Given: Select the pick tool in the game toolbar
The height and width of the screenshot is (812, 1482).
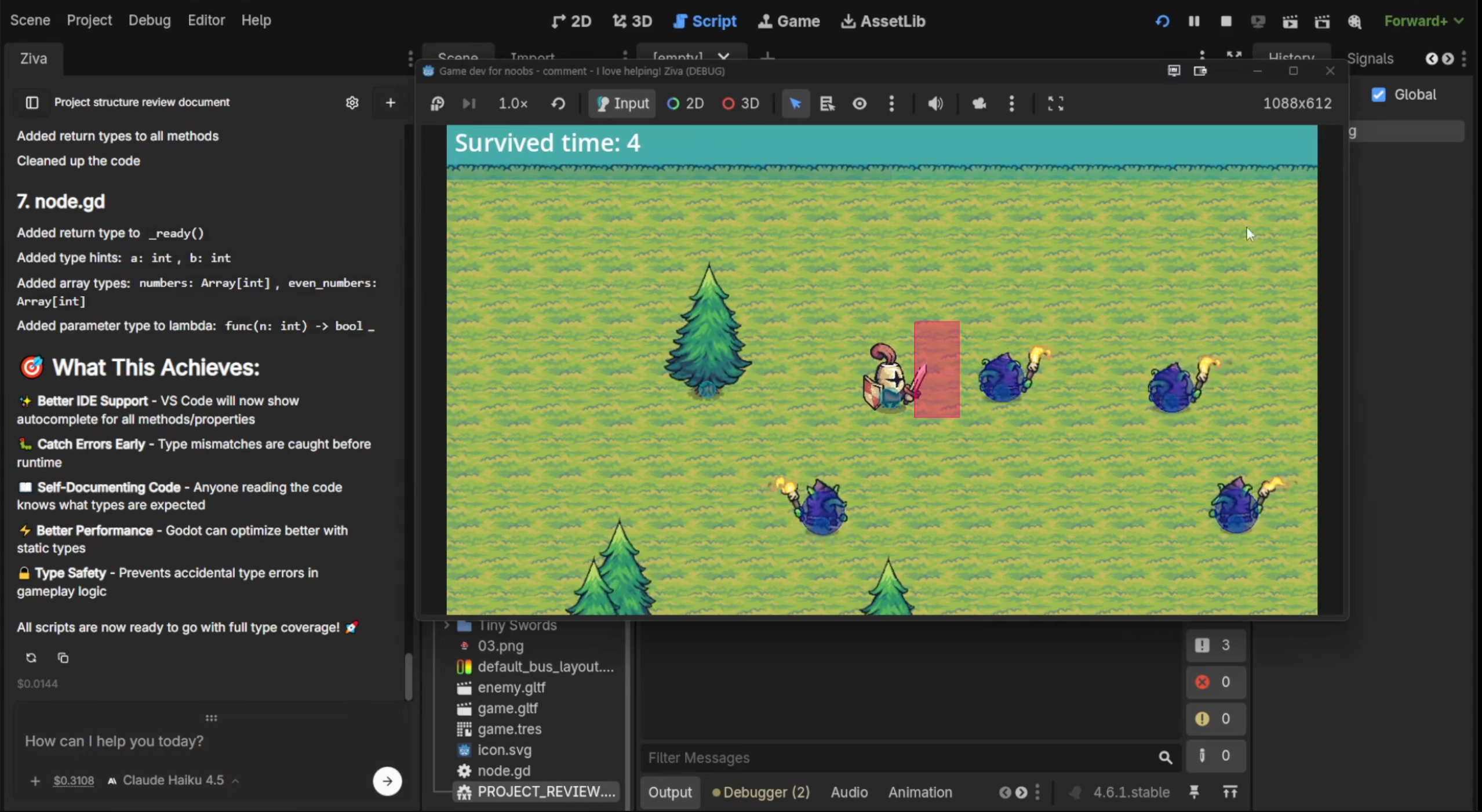Looking at the screenshot, I should click(795, 104).
